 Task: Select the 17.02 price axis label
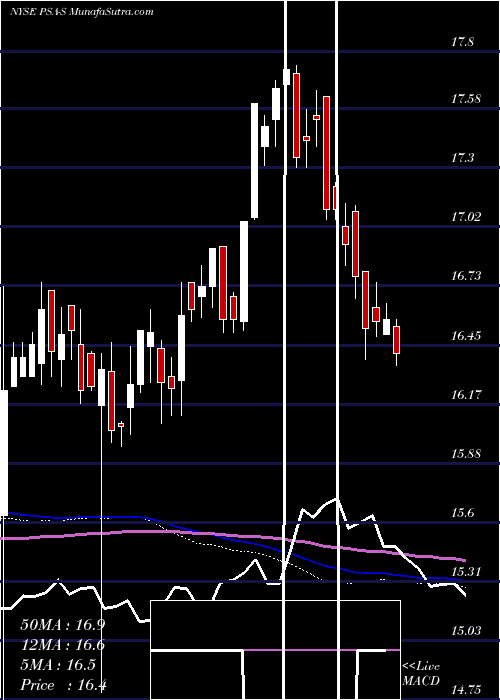click(466, 217)
